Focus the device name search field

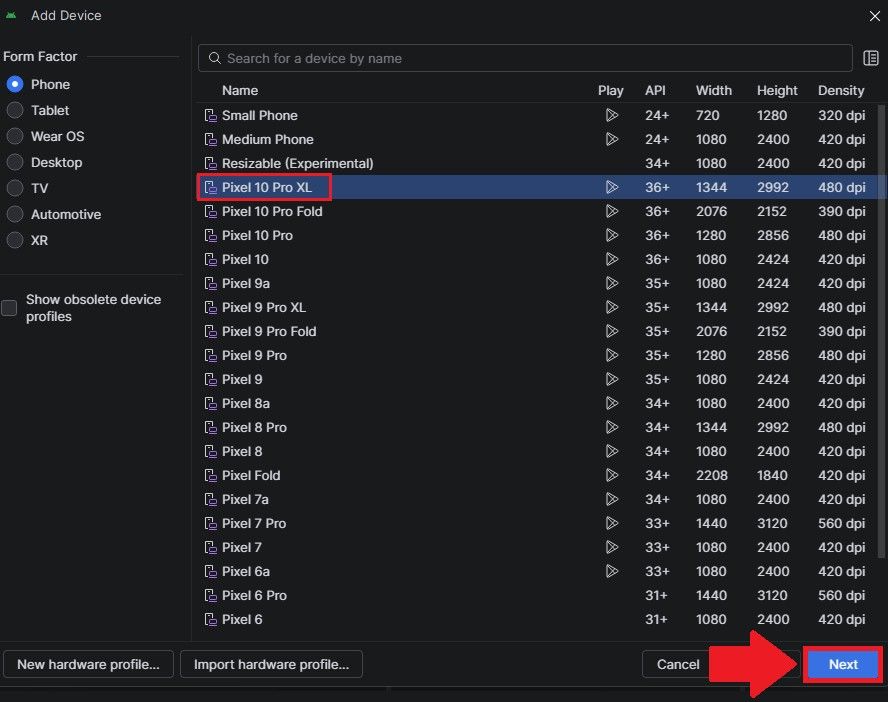[x=525, y=58]
